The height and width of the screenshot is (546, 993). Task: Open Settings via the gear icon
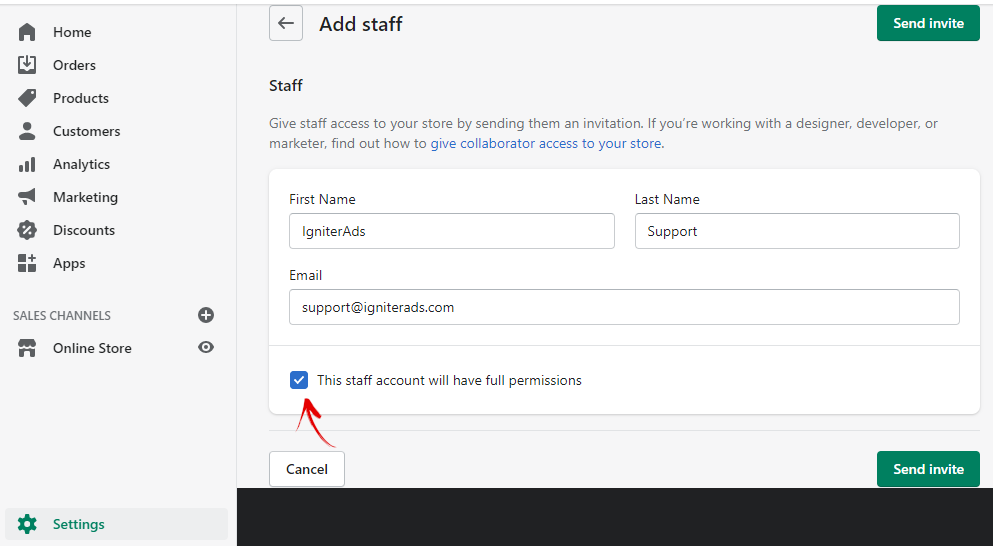pyautogui.click(x=27, y=524)
